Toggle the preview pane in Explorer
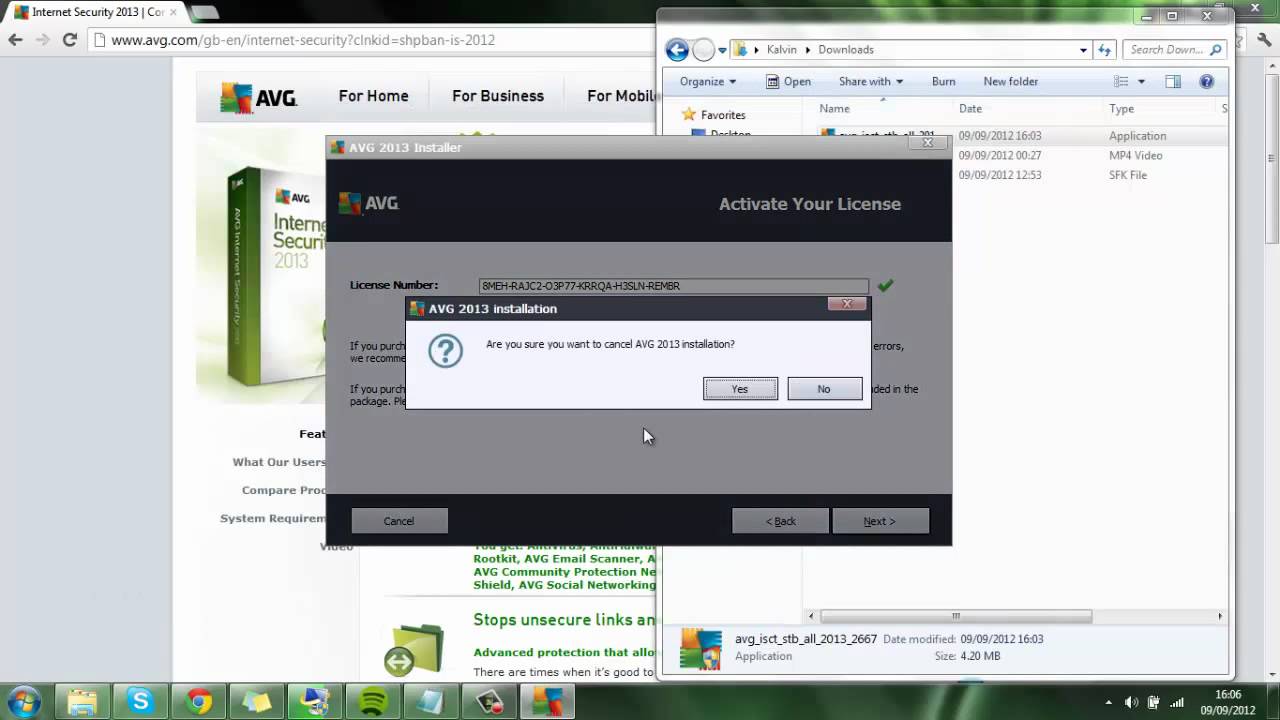 pyautogui.click(x=1173, y=82)
